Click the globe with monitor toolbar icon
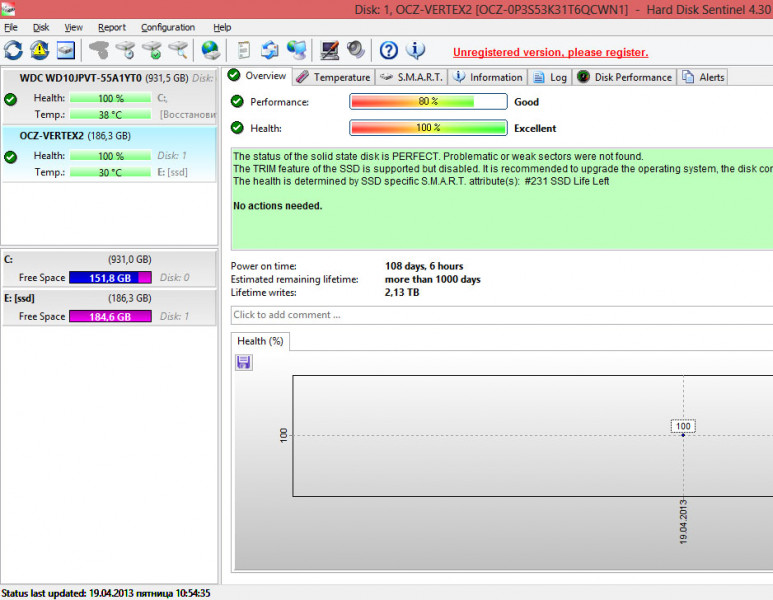Image resolution: width=773 pixels, height=600 pixels. (x=296, y=50)
